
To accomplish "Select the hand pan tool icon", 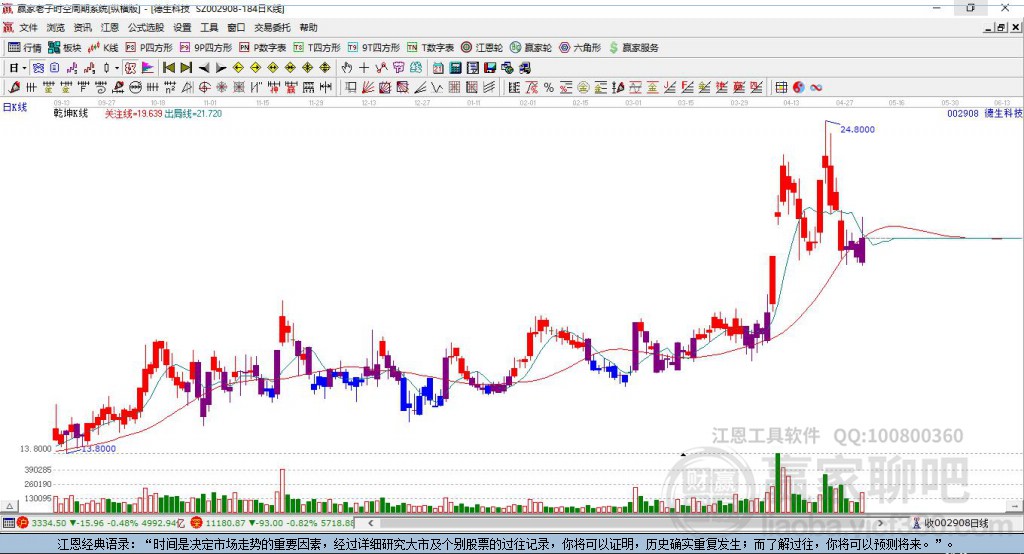I will pyautogui.click(x=347, y=67).
